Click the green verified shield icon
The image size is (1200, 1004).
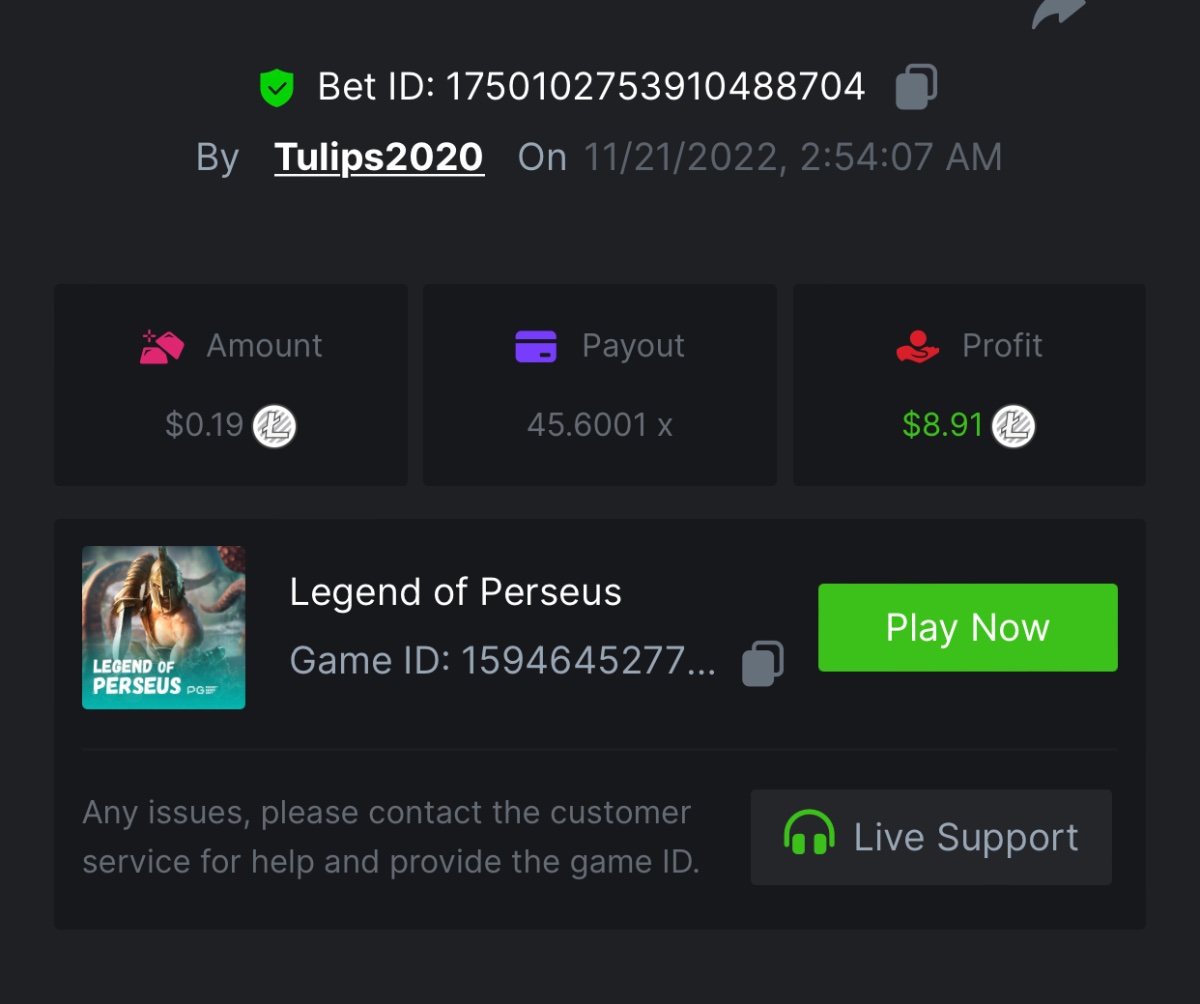pyautogui.click(x=276, y=88)
